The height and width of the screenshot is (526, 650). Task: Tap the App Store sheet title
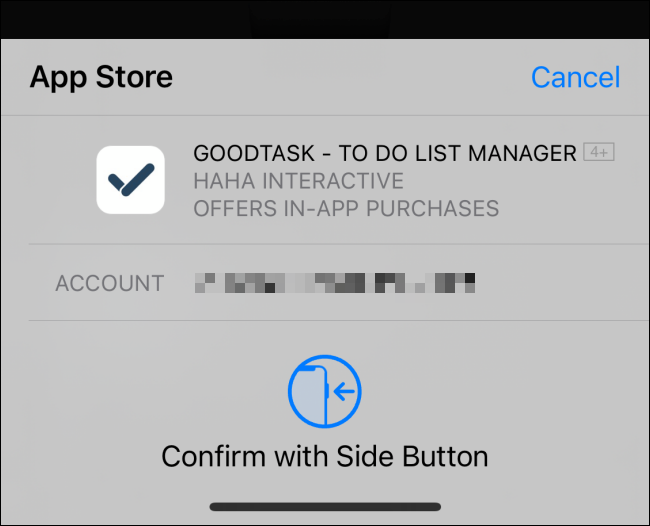[x=101, y=77]
